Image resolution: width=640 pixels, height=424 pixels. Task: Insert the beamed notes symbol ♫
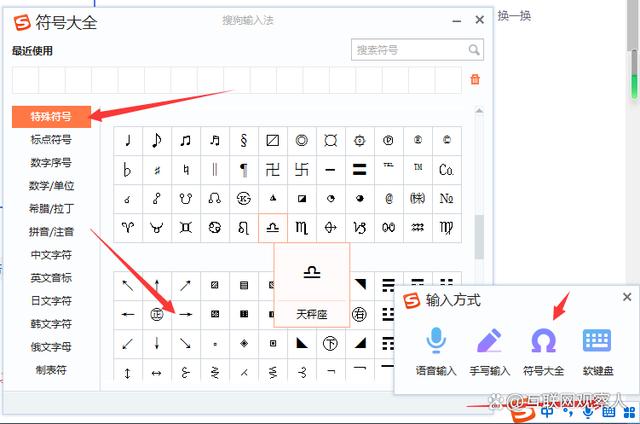186,141
